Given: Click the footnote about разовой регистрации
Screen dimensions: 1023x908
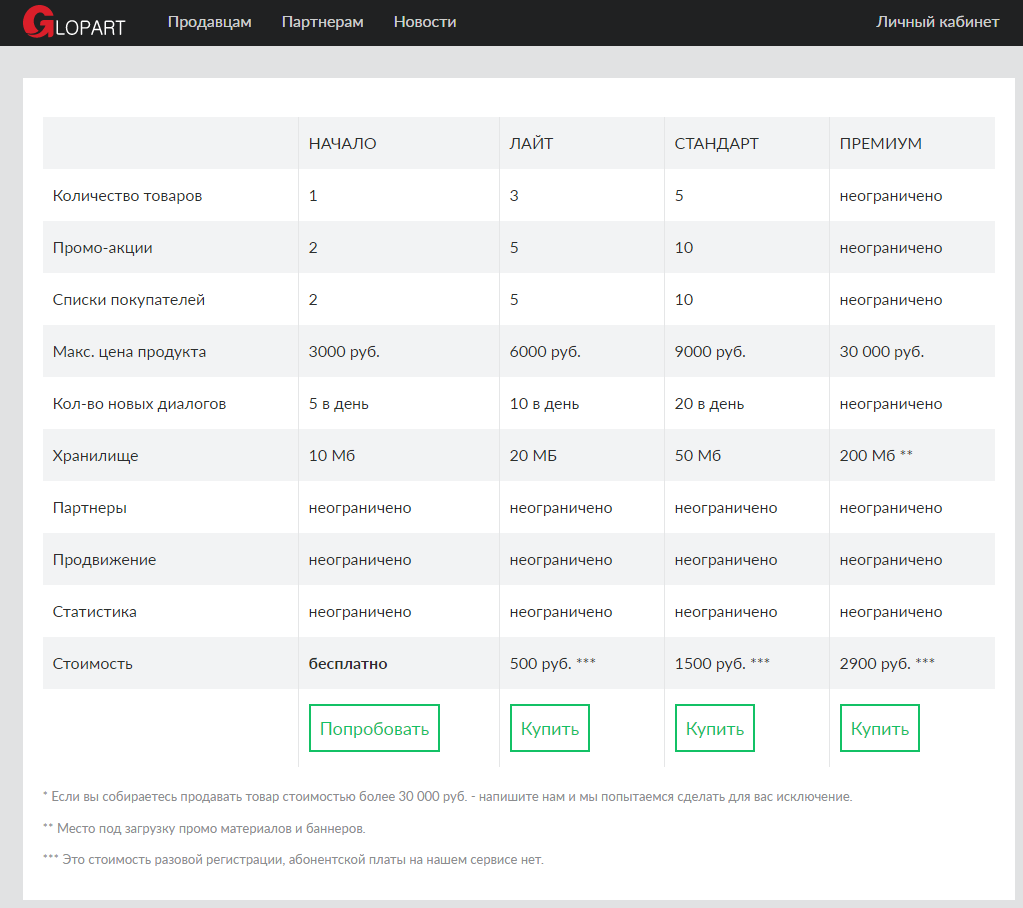Looking at the screenshot, I should coord(293,860).
